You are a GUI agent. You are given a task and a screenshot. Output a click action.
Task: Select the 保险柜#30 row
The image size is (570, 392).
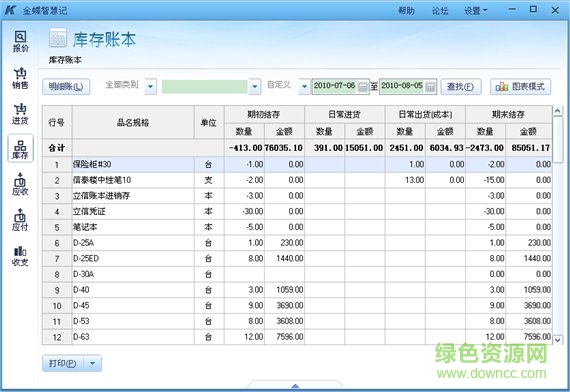coord(297,164)
